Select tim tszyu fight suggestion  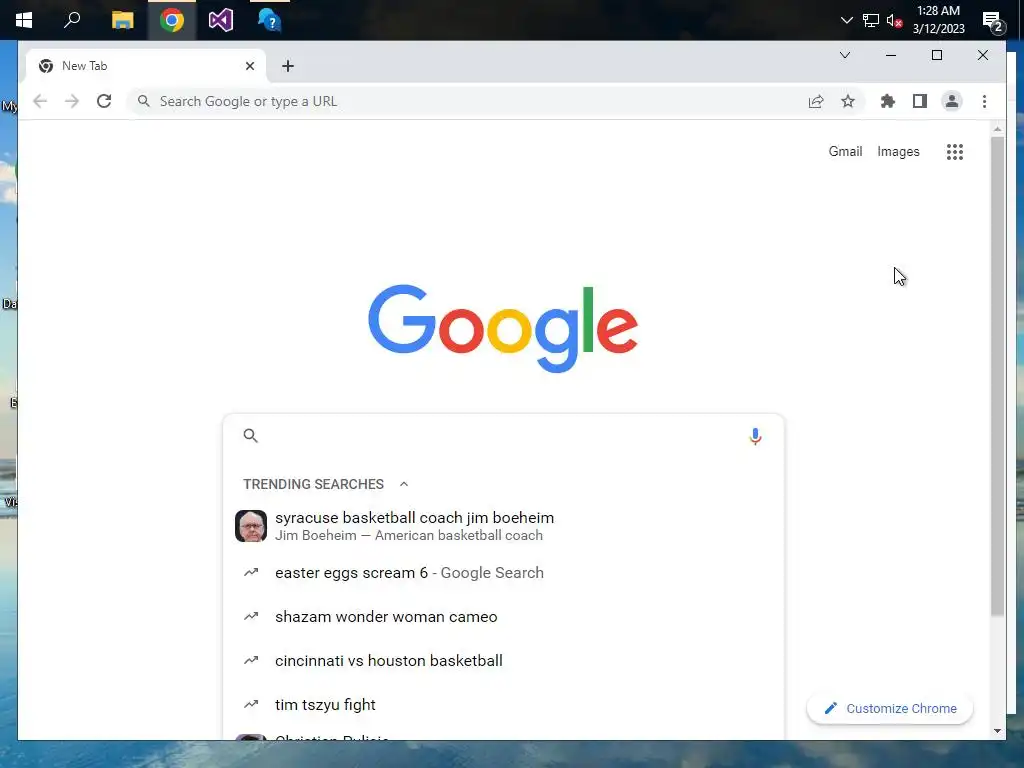point(503,705)
